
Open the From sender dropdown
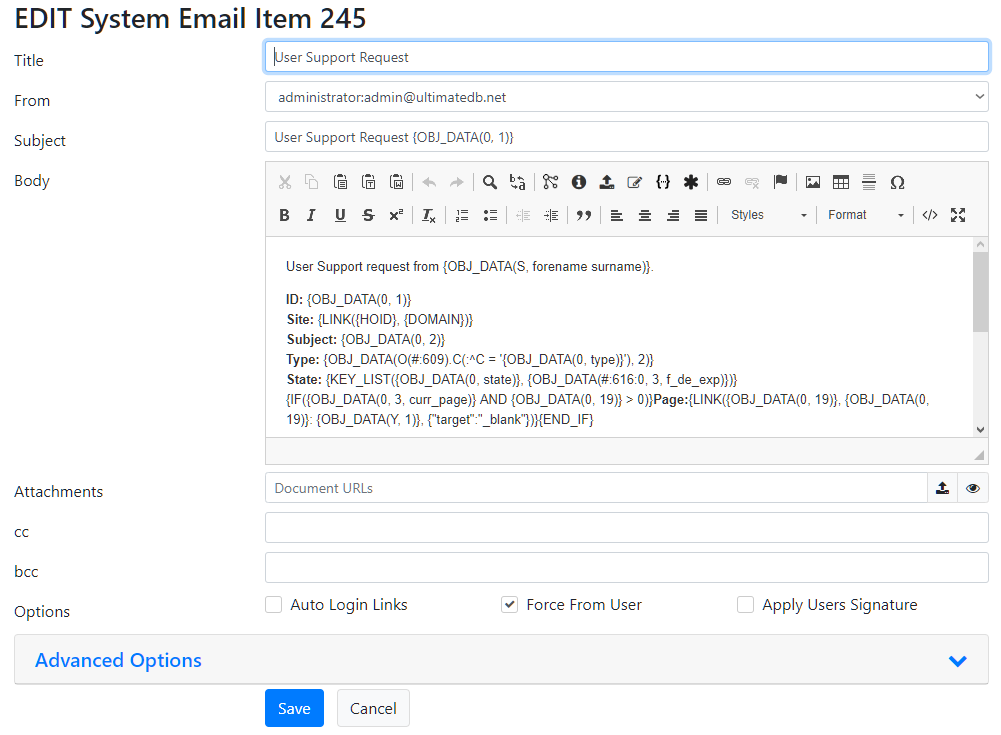tap(626, 97)
